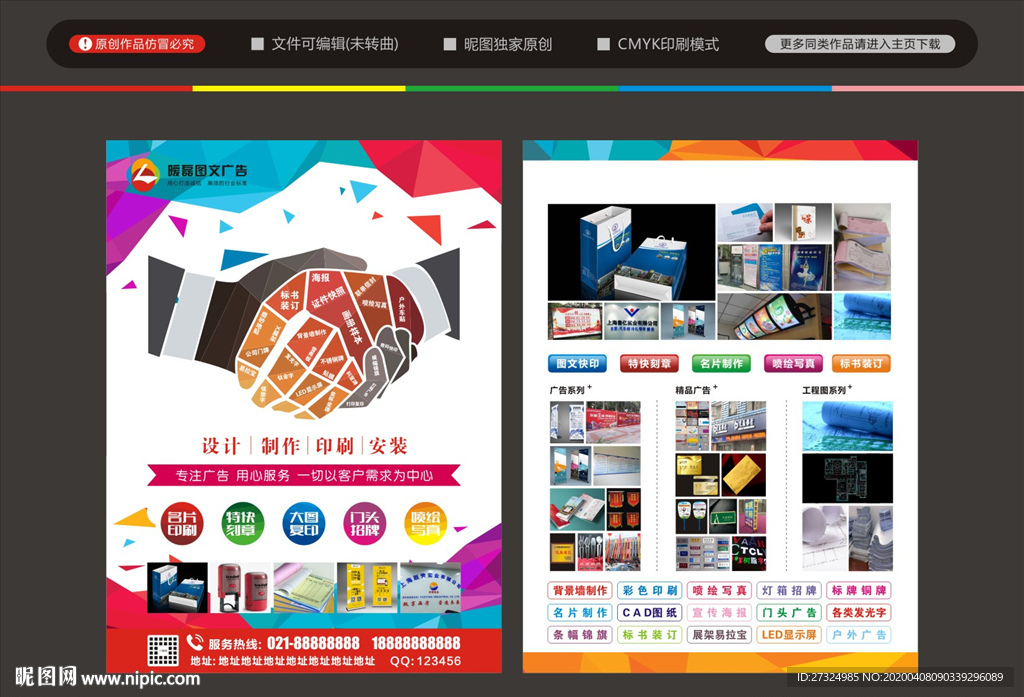Viewport: 1024px width, 697px height.
Task: Click the plus sign next to 精品广告
Action: (x=715, y=387)
